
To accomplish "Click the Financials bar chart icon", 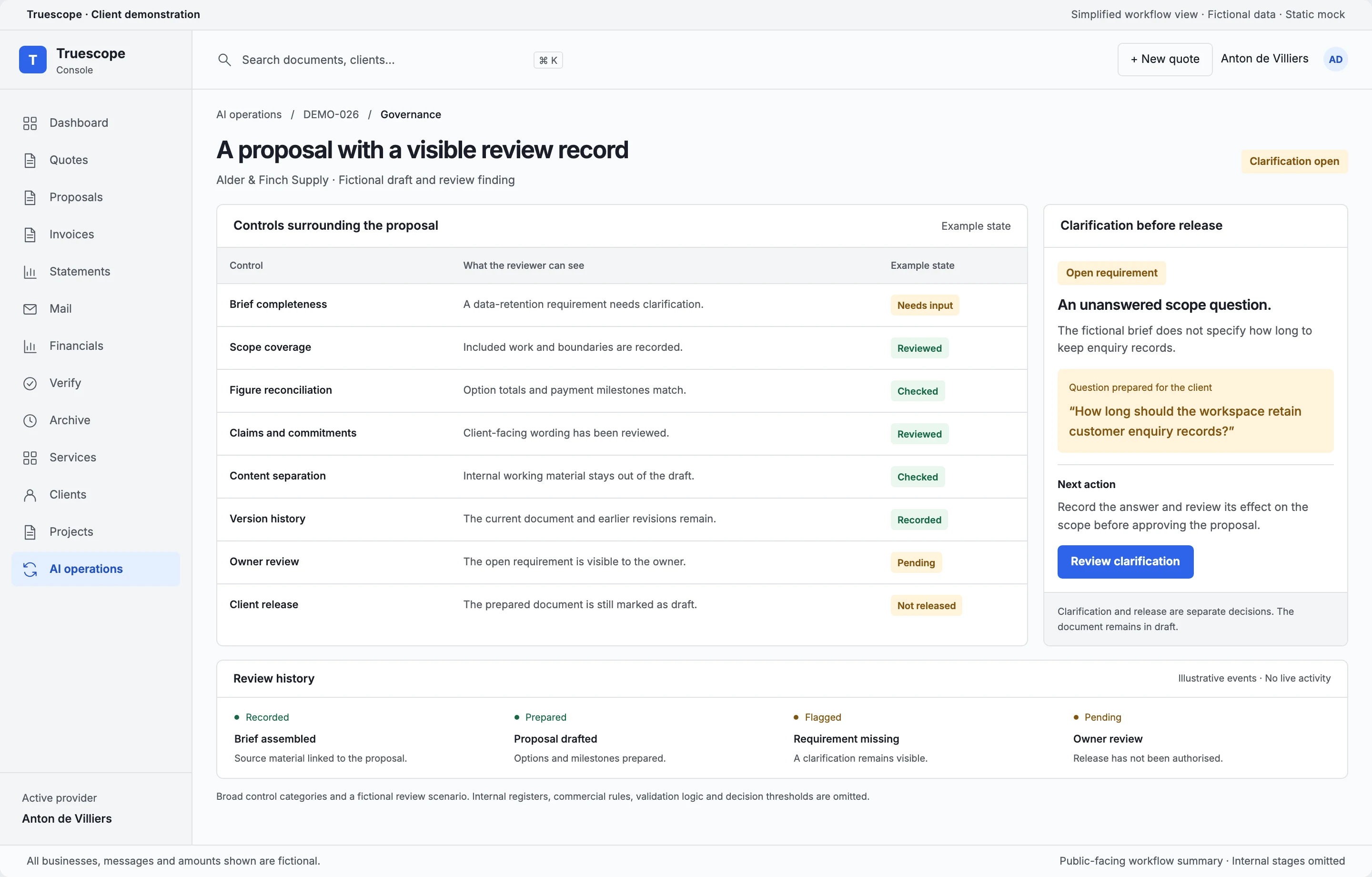I will [30, 346].
